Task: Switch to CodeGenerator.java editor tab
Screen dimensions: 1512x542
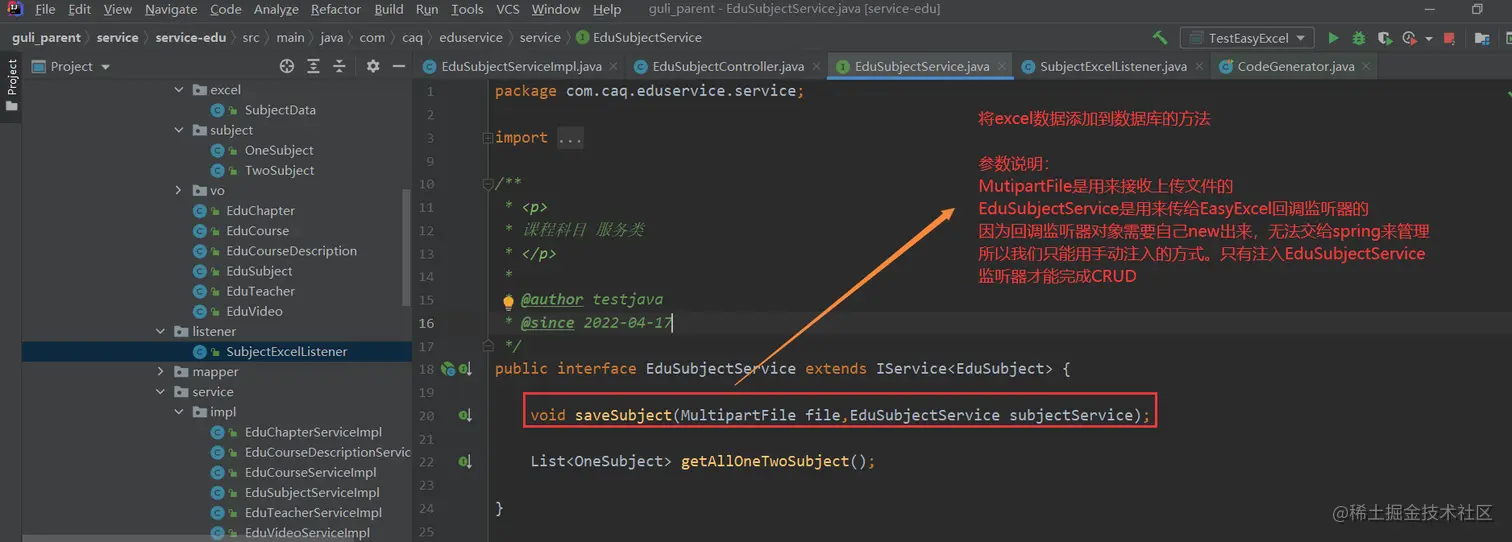Action: 1296,67
